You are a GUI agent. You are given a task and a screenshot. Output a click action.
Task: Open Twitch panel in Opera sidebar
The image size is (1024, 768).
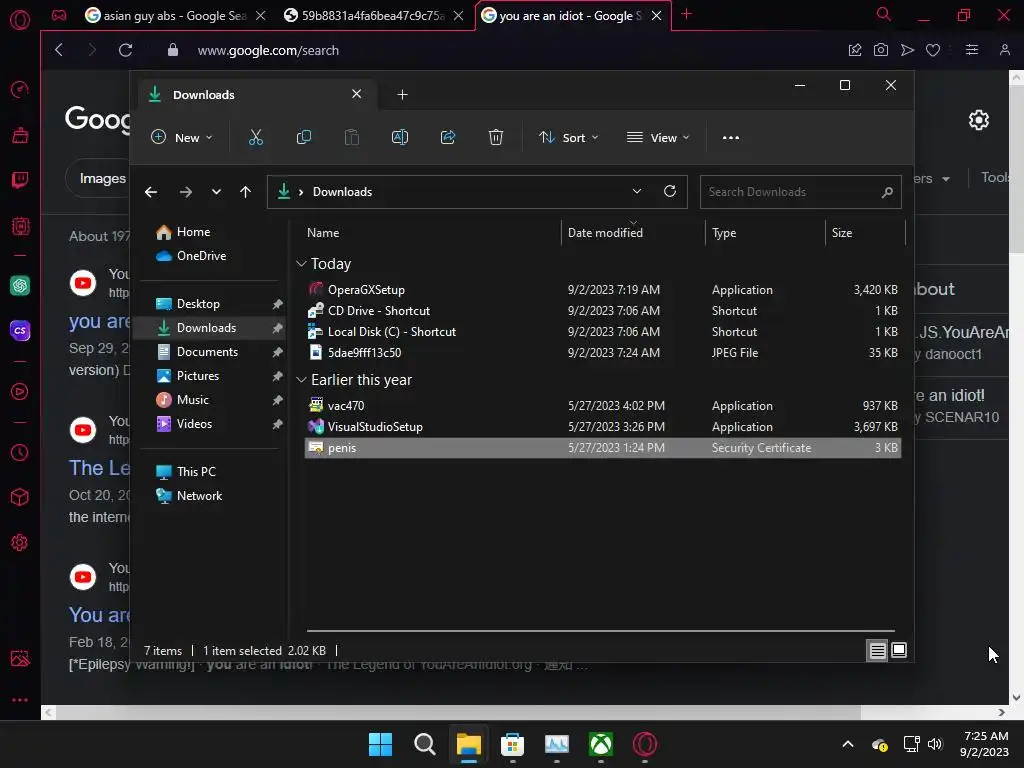(20, 180)
